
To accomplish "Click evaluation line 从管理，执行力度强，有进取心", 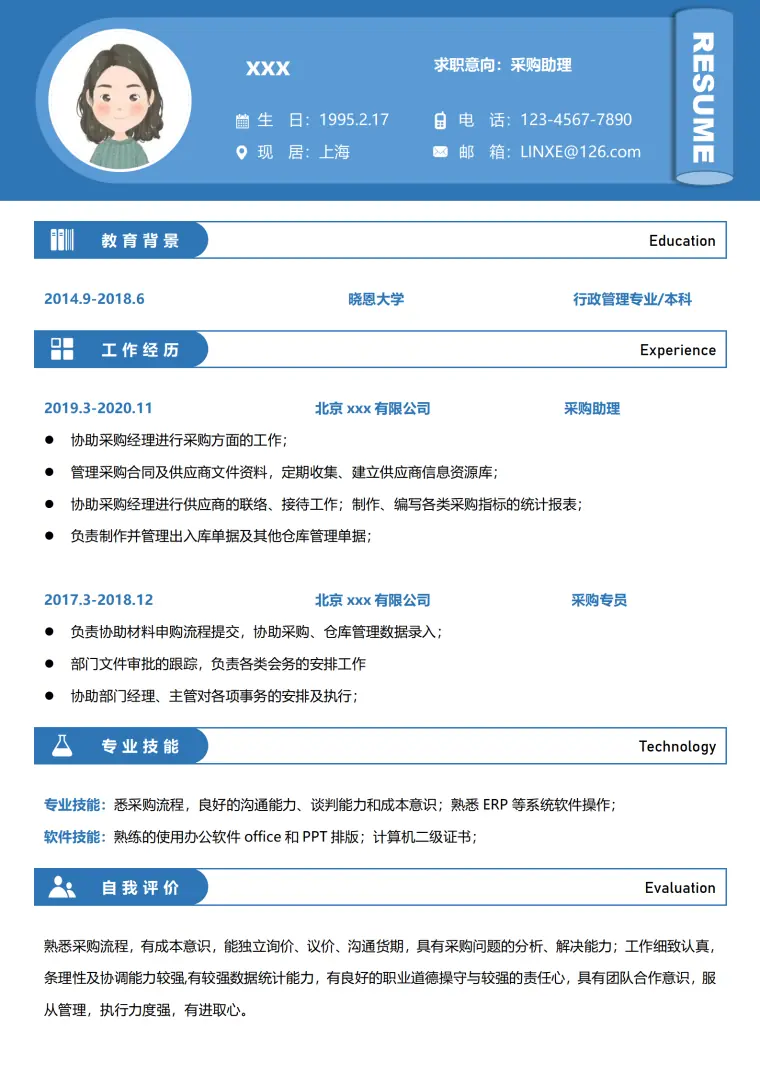I will (146, 1010).
